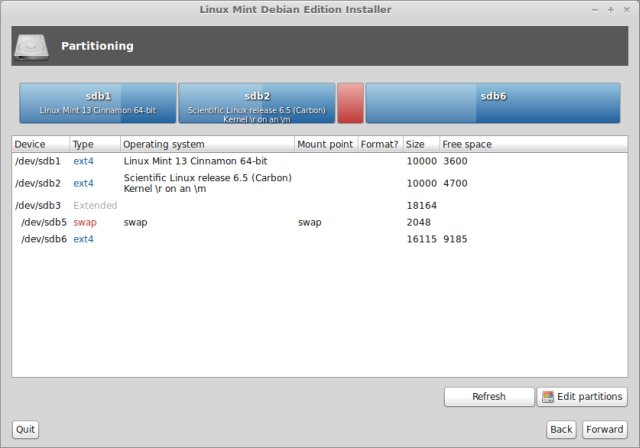Screen dimensions: 640x448
Task: Sort by Operating system column header
Action: pyautogui.click(x=207, y=144)
